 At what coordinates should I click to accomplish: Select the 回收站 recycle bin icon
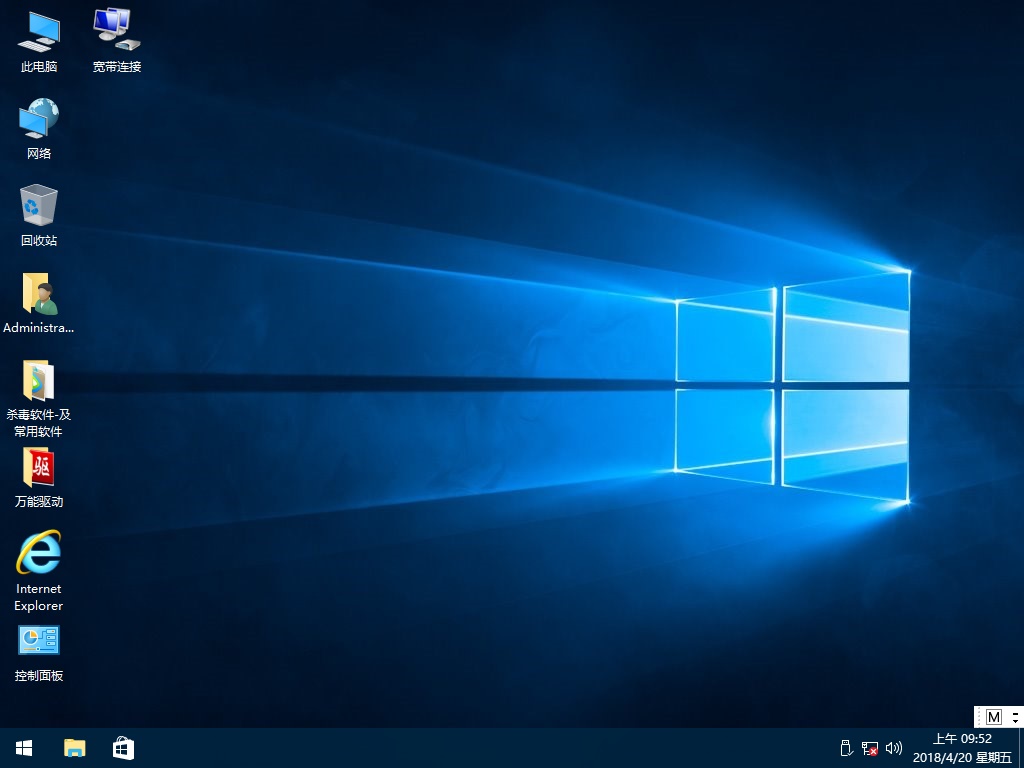39,216
